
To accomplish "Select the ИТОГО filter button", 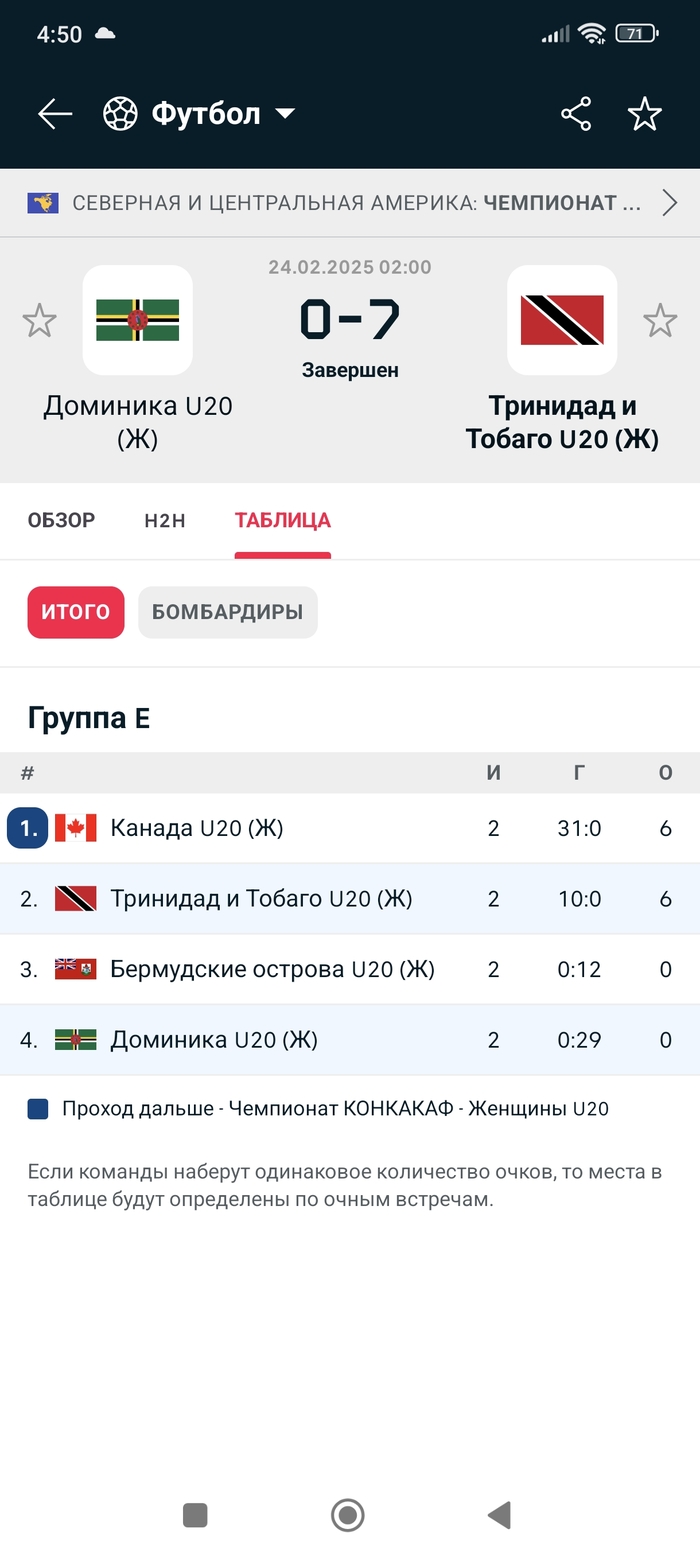I will tap(76, 612).
